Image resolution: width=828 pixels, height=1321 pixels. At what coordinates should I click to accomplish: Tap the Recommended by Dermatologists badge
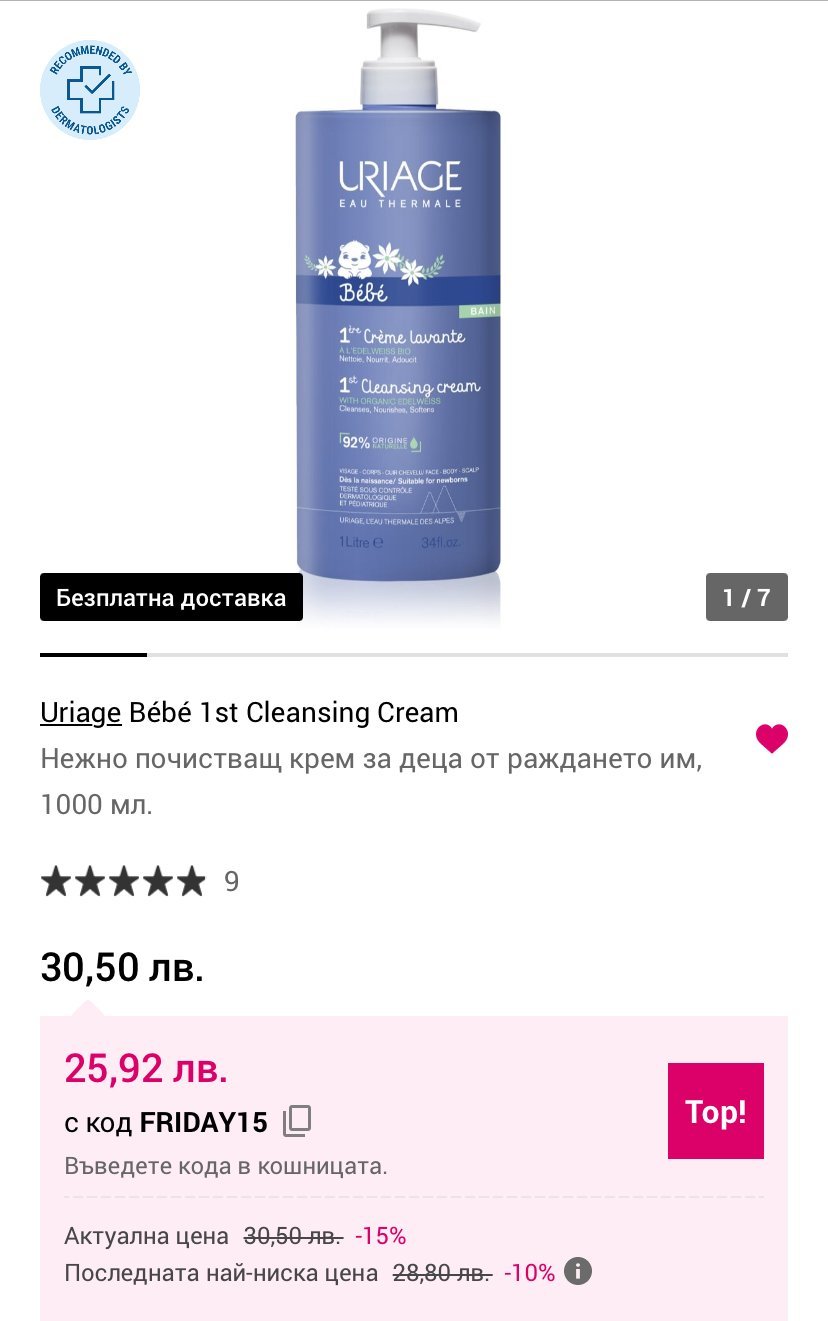click(90, 90)
